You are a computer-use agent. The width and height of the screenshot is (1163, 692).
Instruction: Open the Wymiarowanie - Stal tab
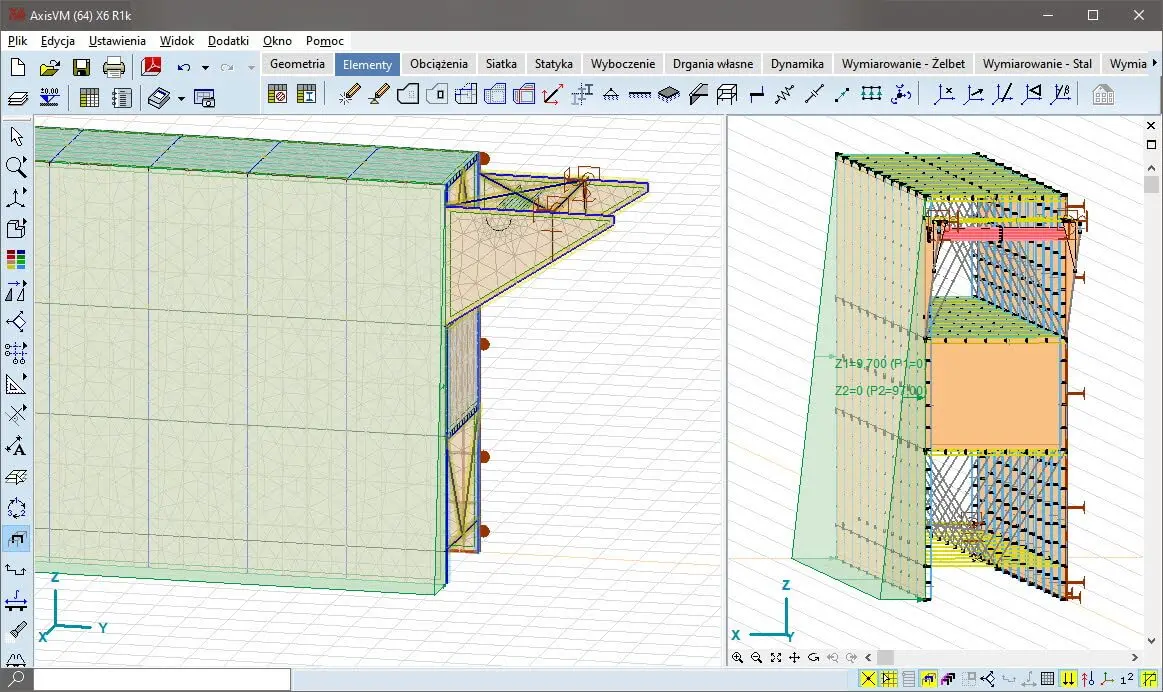pyautogui.click(x=1037, y=64)
